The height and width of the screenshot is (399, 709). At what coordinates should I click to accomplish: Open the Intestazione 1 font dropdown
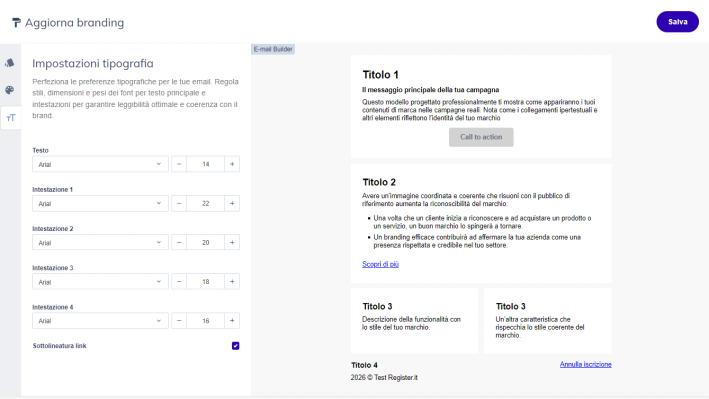pyautogui.click(x=100, y=204)
